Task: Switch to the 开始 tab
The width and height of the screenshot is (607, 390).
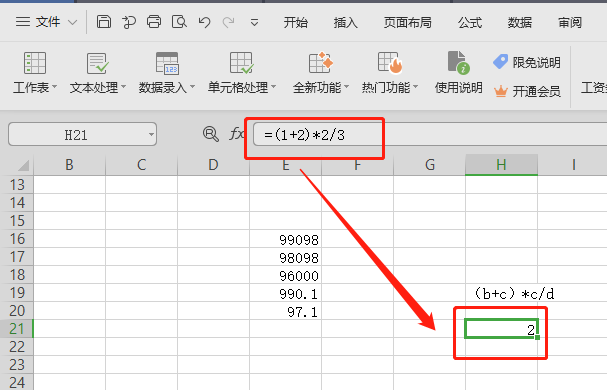Action: coord(296,22)
